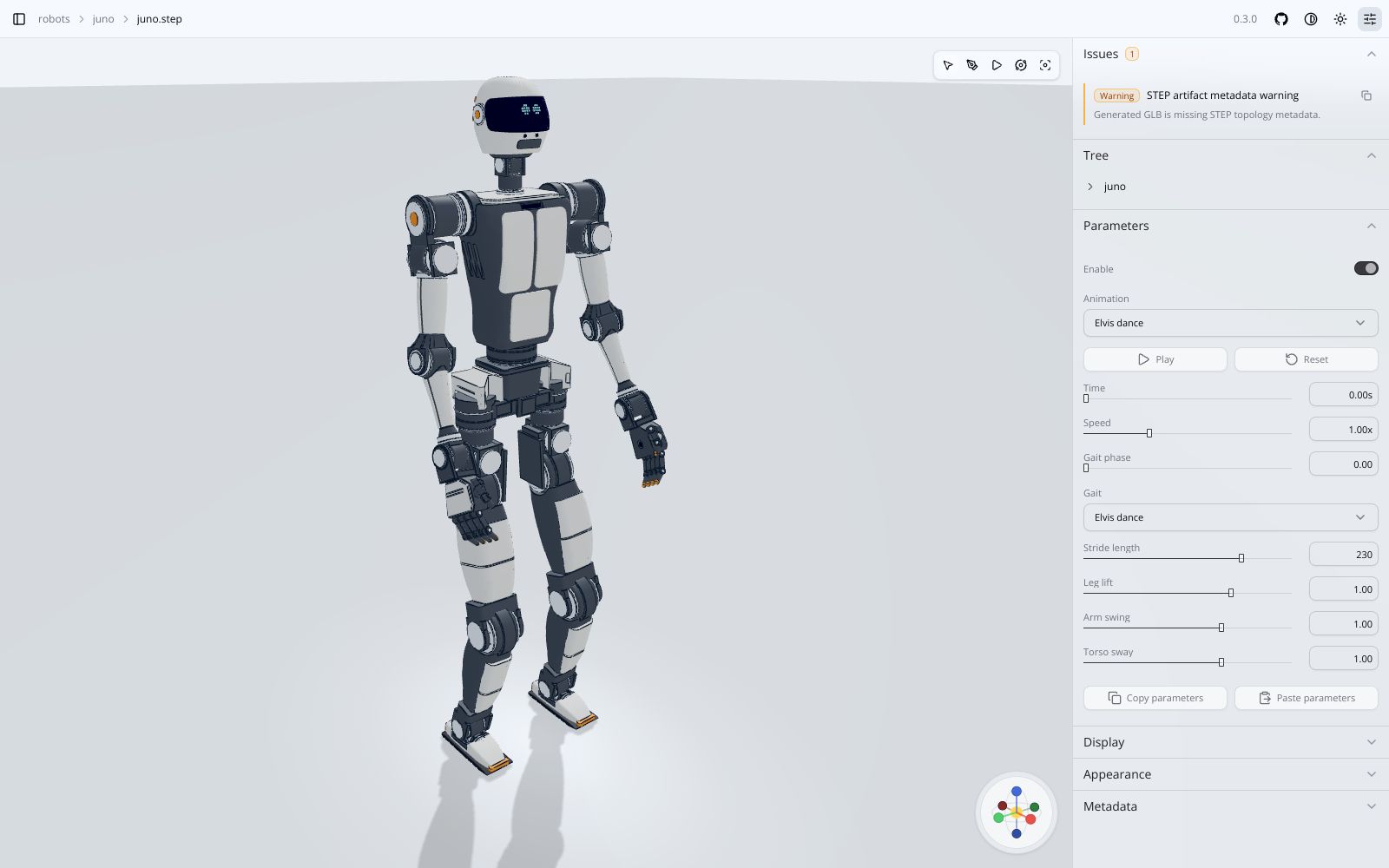Viewport: 1389px width, 868px height.
Task: Copy the STEP artifact warning text
Action: pyautogui.click(x=1366, y=95)
